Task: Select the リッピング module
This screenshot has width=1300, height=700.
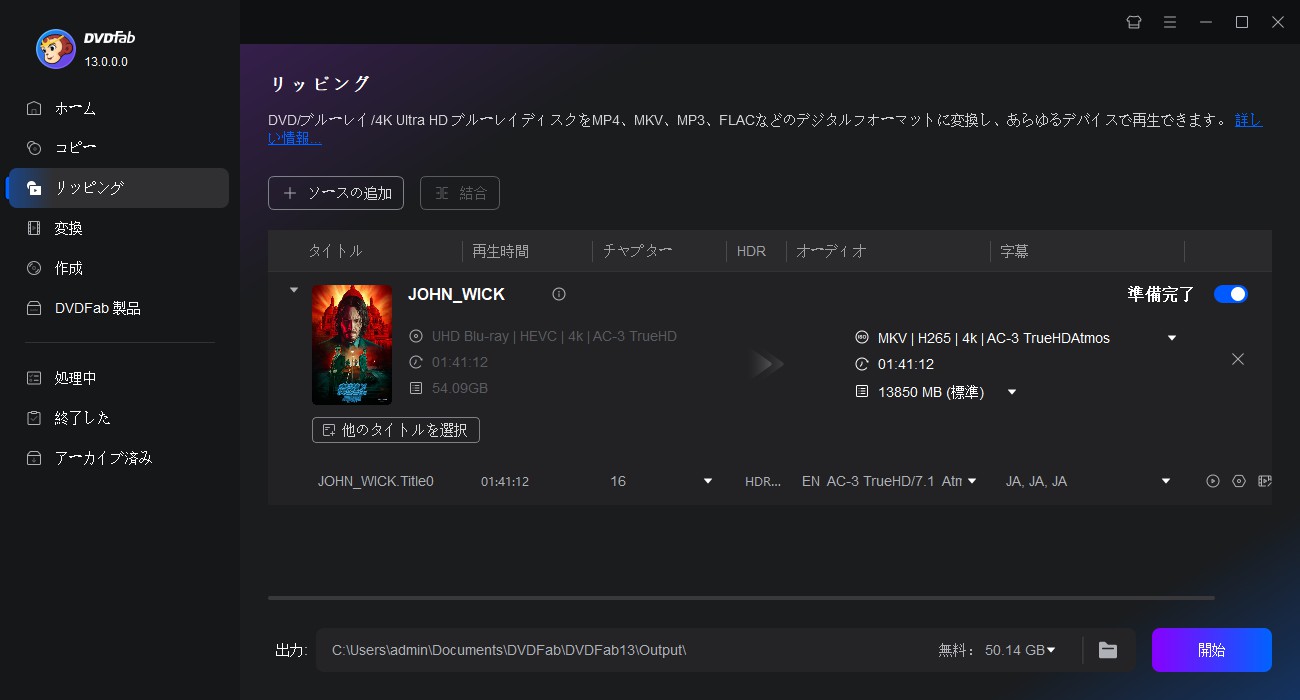Action: click(119, 188)
